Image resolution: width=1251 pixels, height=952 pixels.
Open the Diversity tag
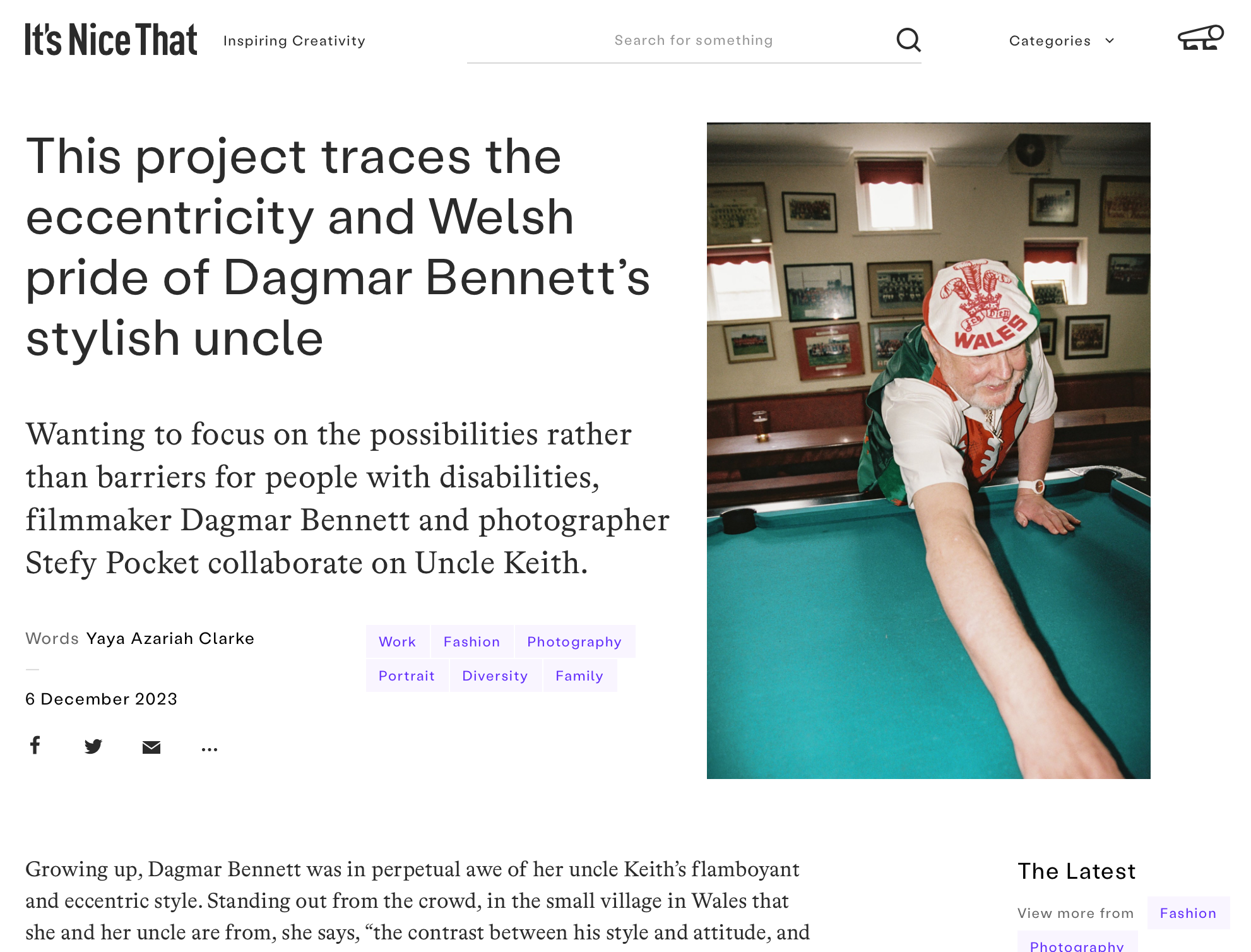click(x=495, y=675)
